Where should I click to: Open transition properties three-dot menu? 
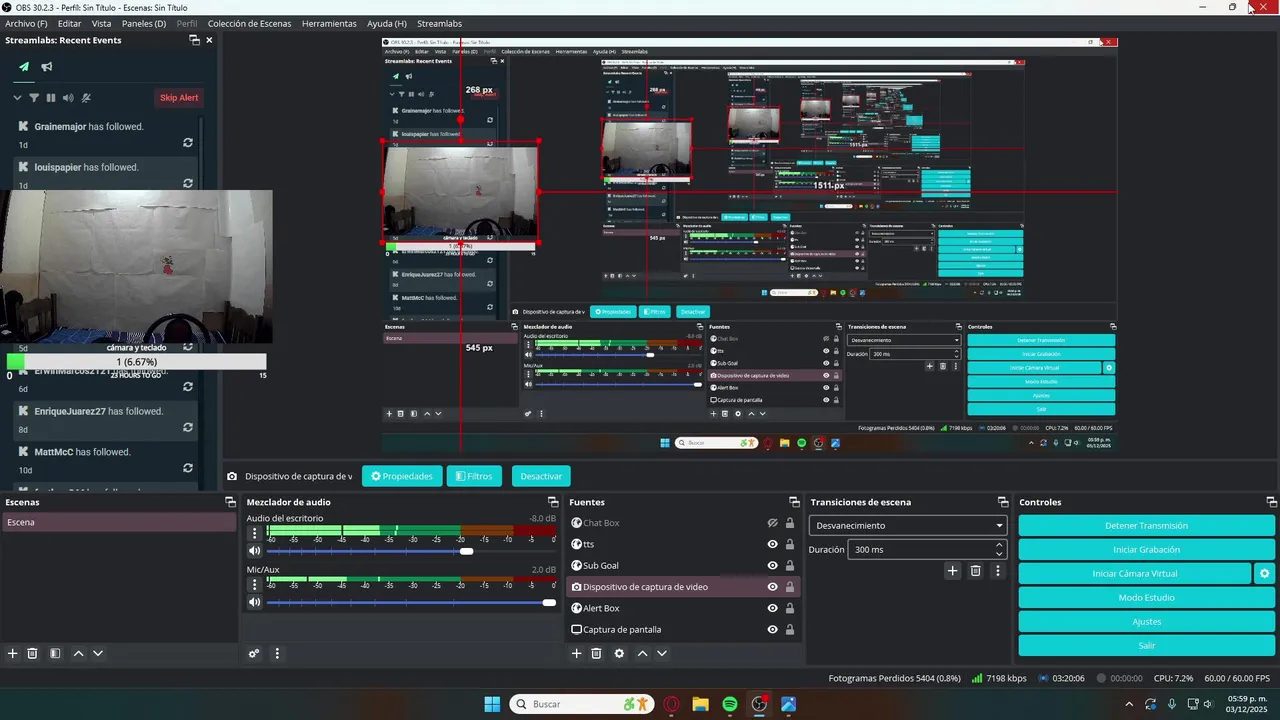997,571
